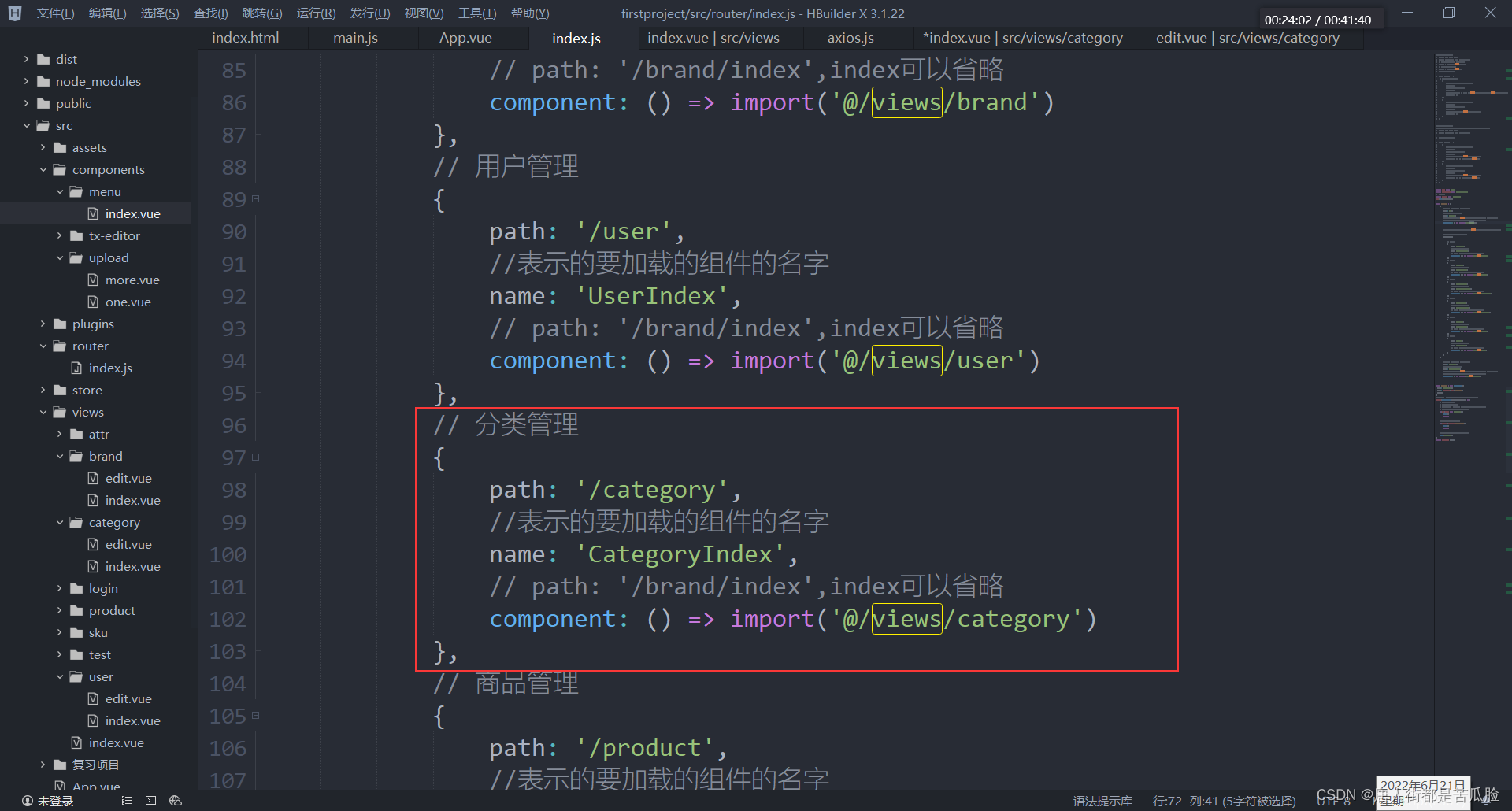Collapse the views folder arrow
This screenshot has width=1512, height=811.
pyautogui.click(x=43, y=412)
